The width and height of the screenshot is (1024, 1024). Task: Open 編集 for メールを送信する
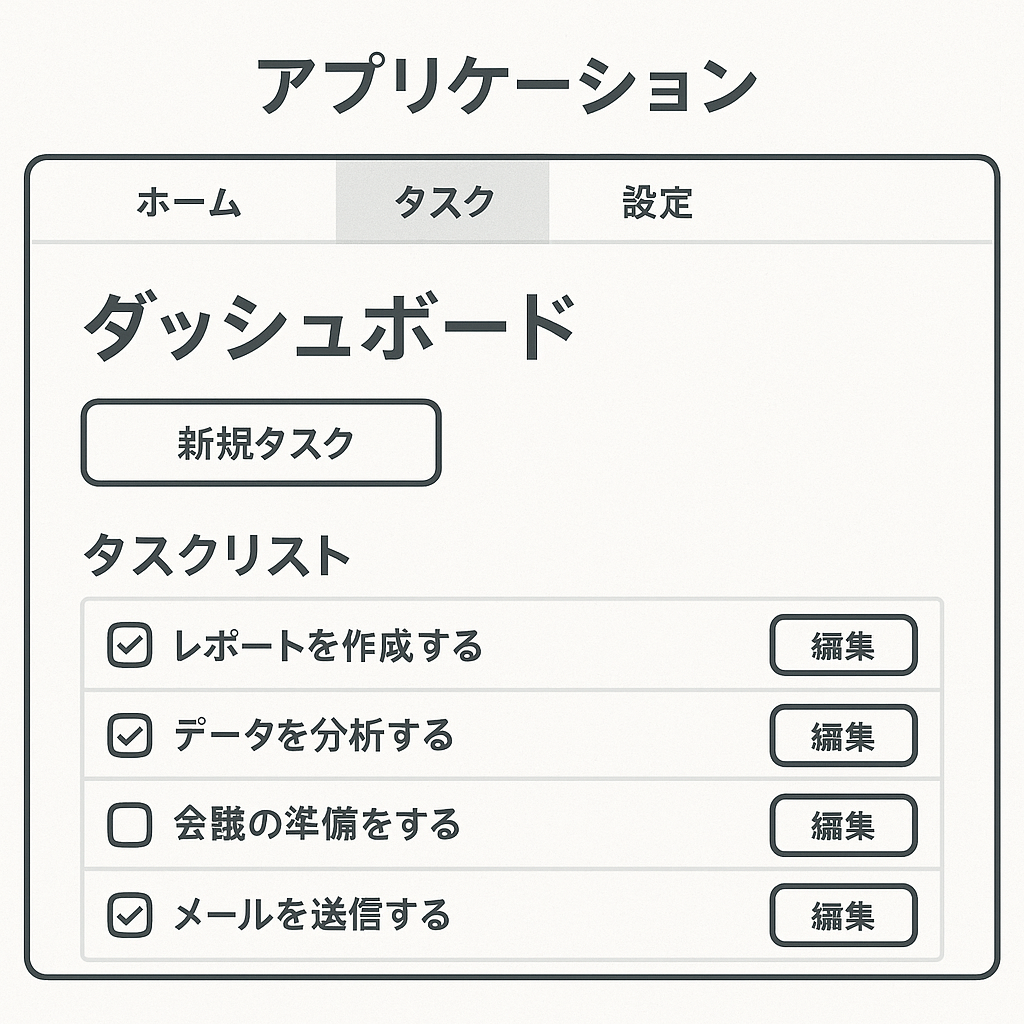843,915
